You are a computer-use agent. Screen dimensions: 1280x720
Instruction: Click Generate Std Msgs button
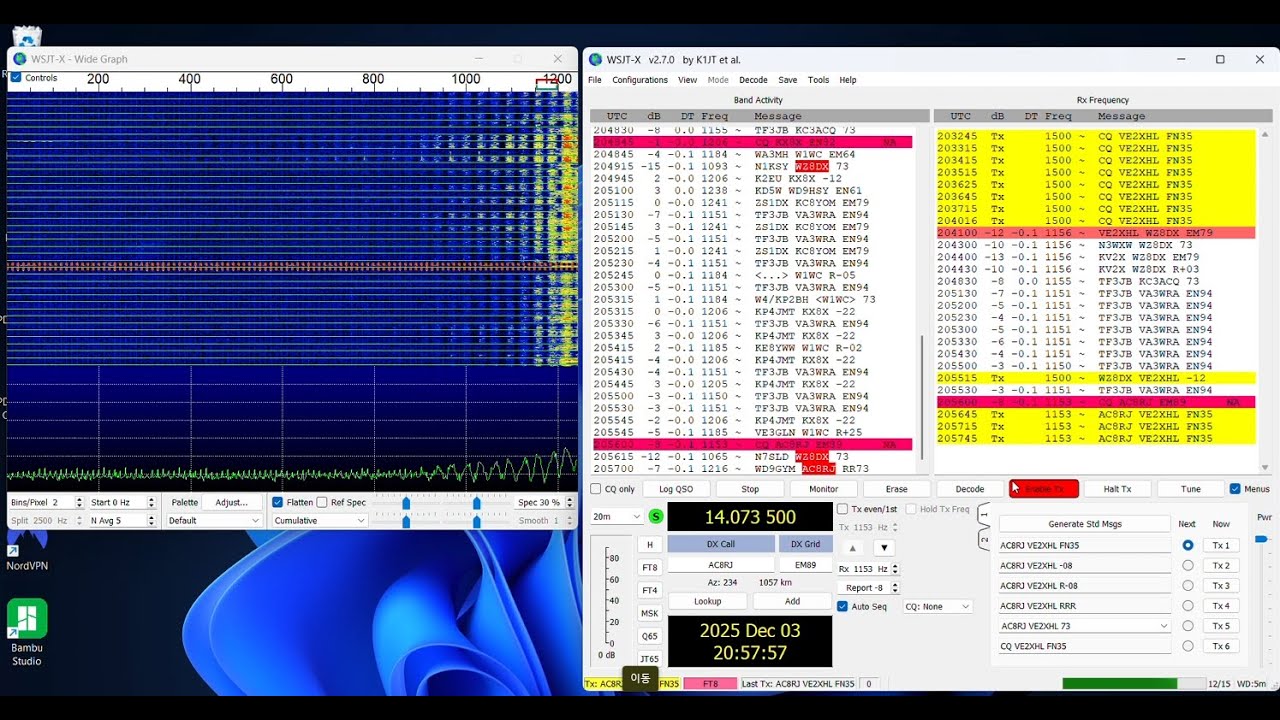point(1085,524)
